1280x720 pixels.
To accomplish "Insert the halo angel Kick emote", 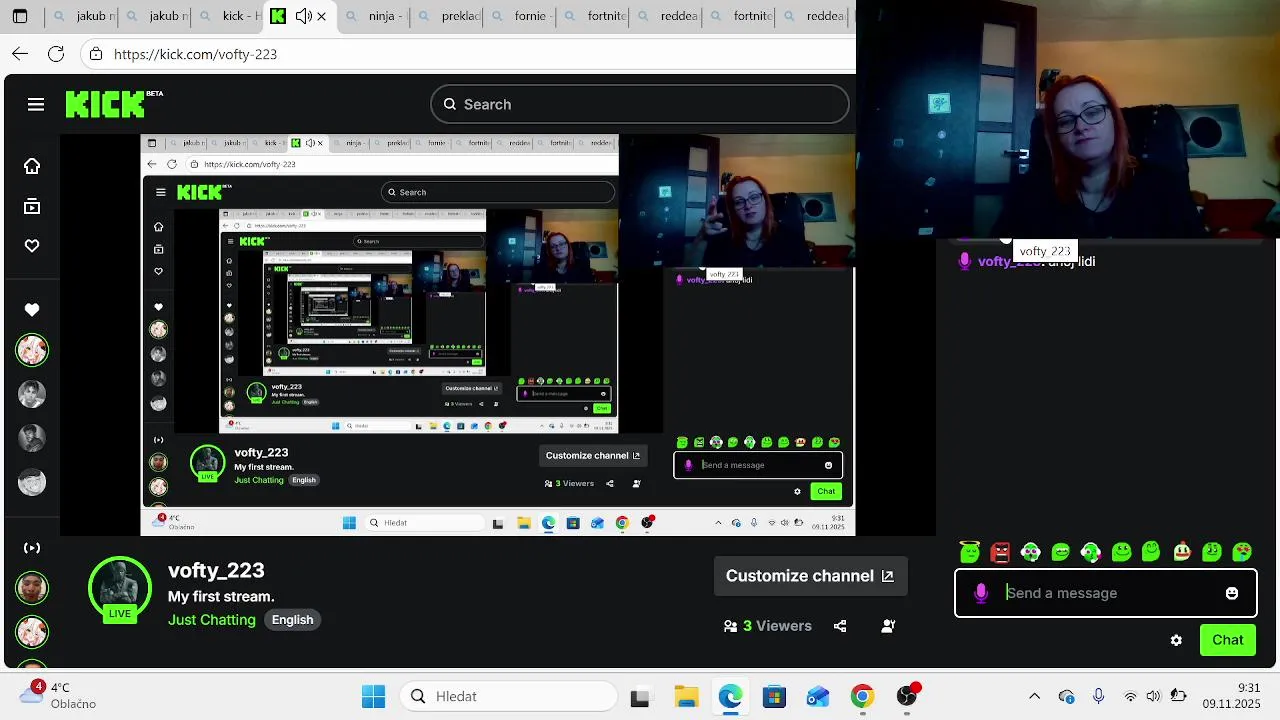I will (x=969, y=551).
